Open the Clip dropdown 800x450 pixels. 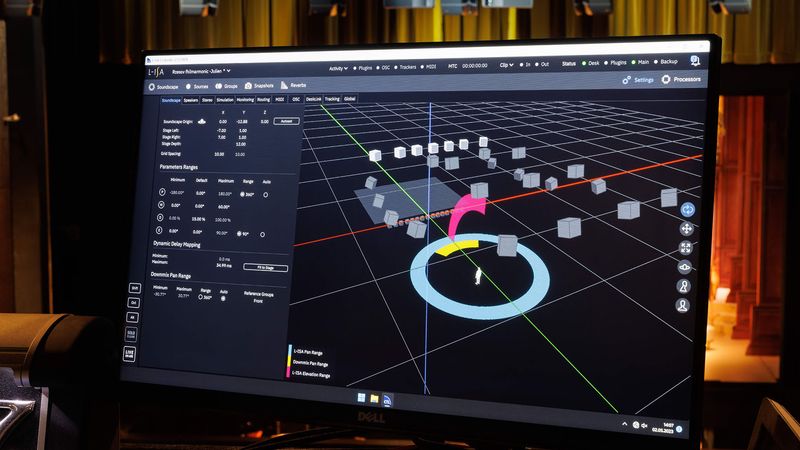(x=506, y=65)
